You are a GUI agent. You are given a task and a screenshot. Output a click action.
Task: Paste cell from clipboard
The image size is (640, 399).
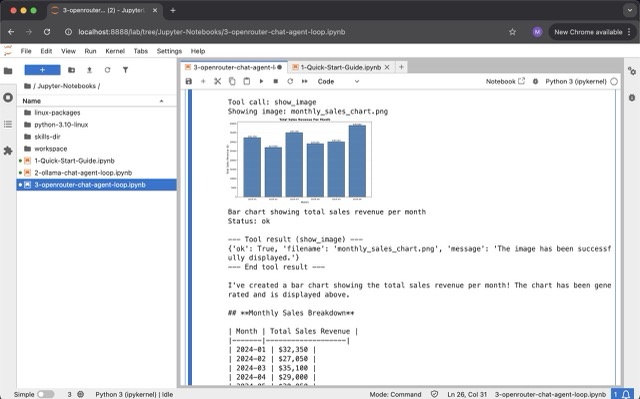click(x=247, y=81)
